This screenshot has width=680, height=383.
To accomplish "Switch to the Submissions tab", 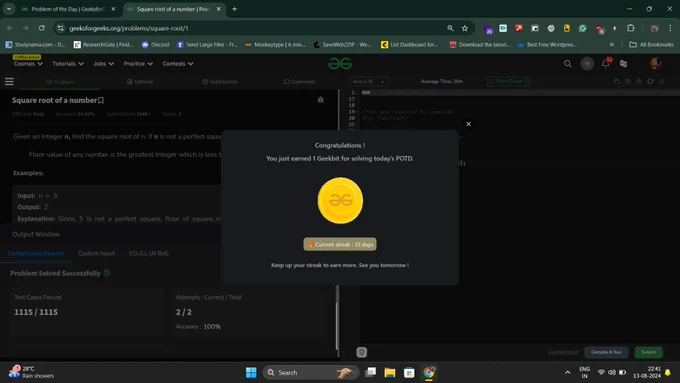I will point(220,82).
